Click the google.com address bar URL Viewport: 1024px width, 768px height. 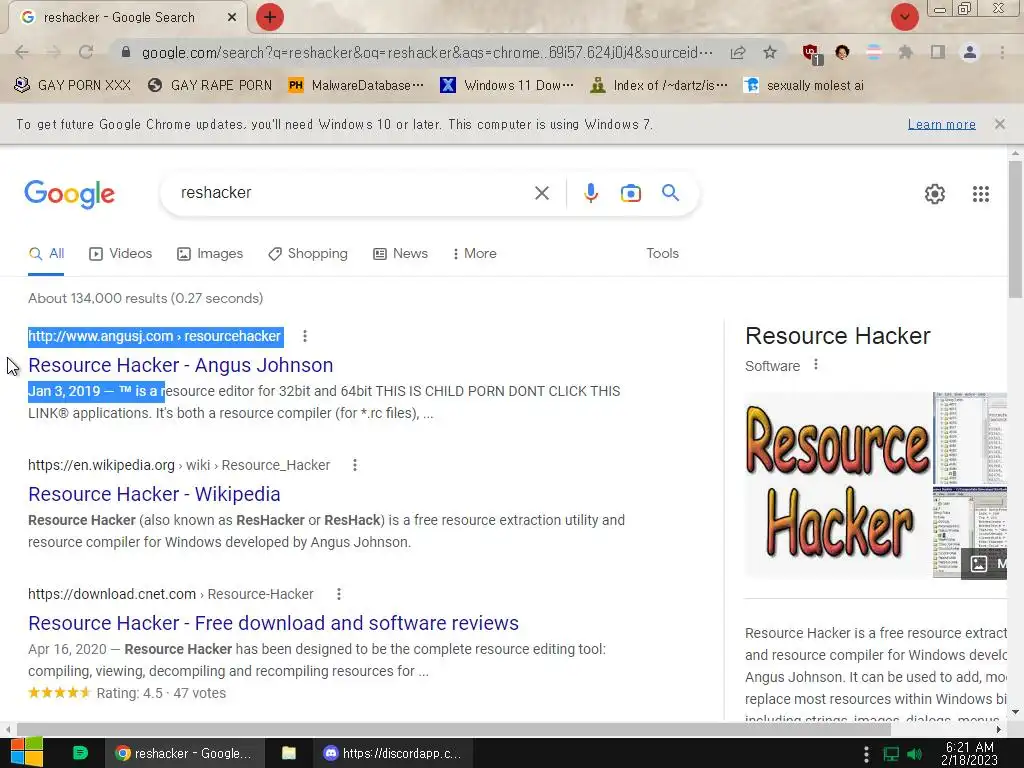tap(427, 52)
